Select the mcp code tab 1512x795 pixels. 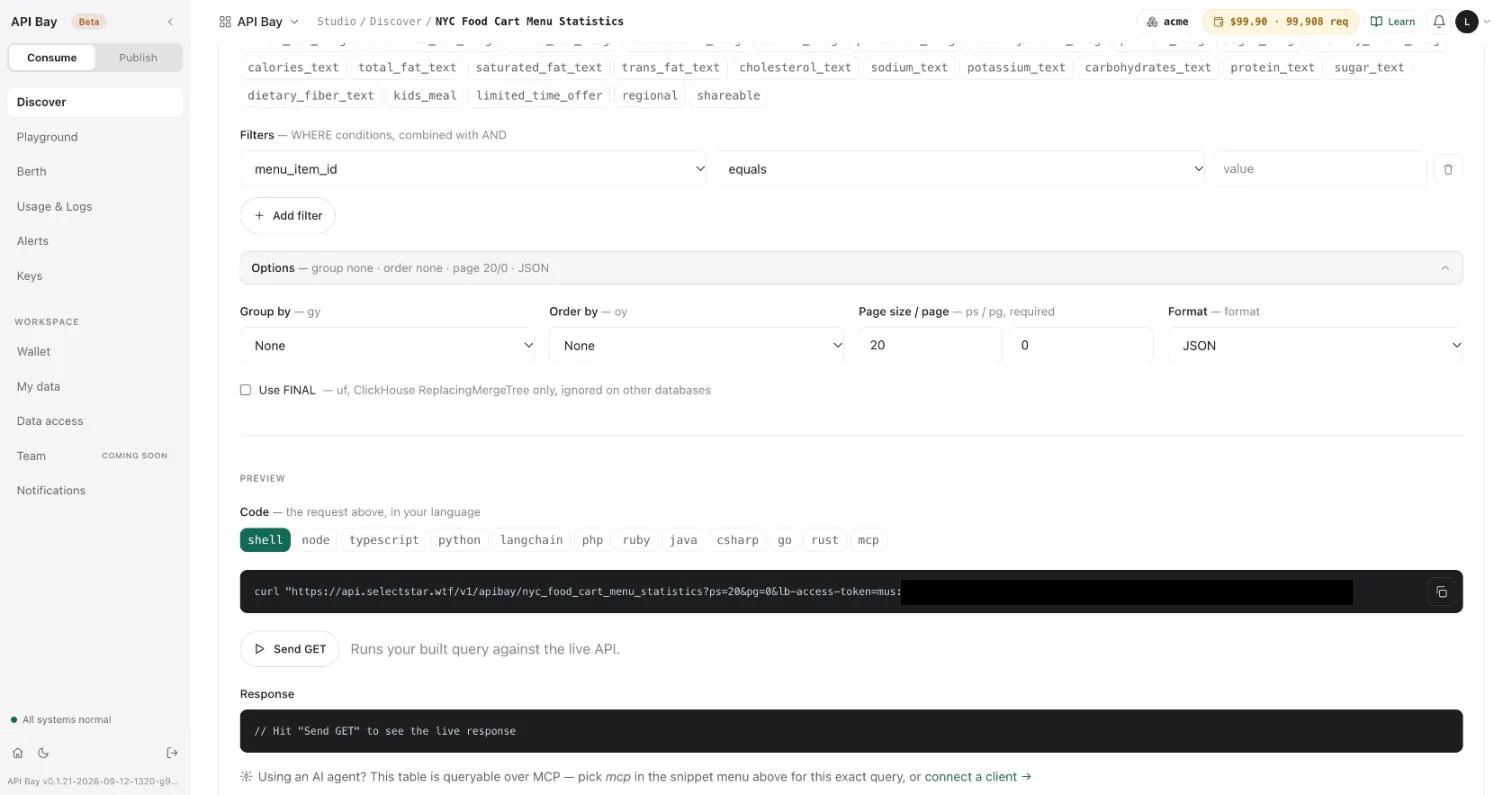pyautogui.click(x=868, y=540)
